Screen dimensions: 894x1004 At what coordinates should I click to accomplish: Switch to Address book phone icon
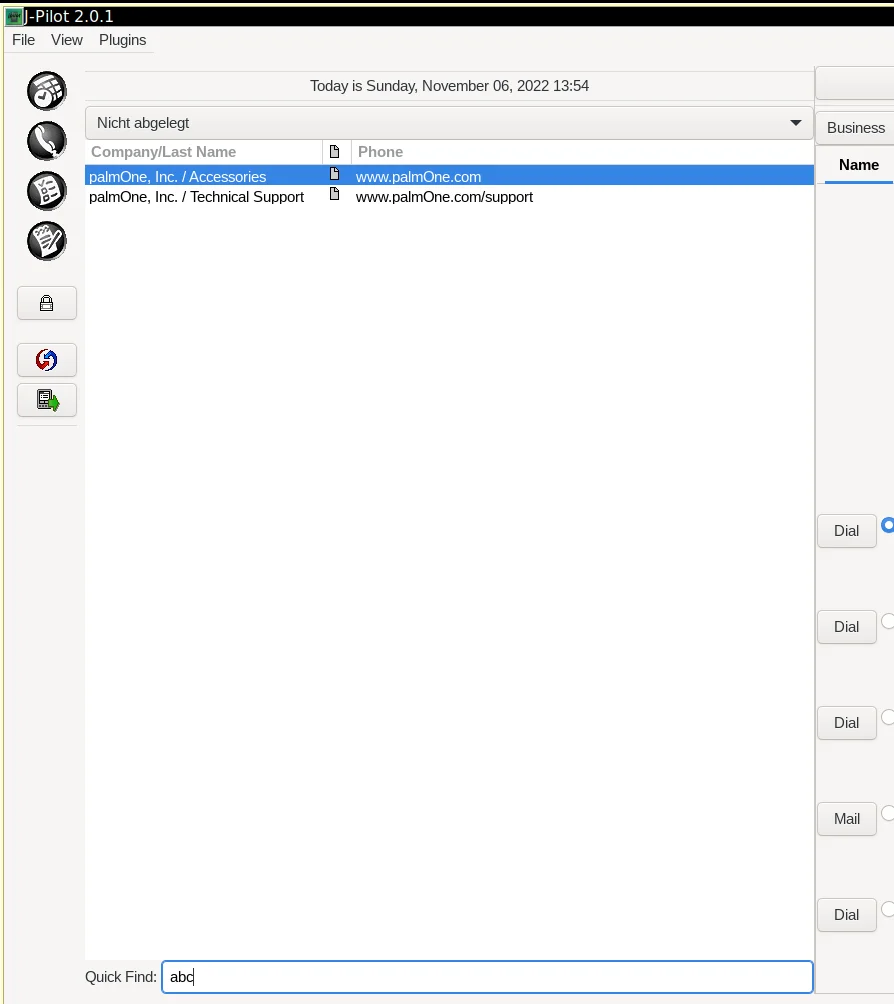(x=47, y=141)
